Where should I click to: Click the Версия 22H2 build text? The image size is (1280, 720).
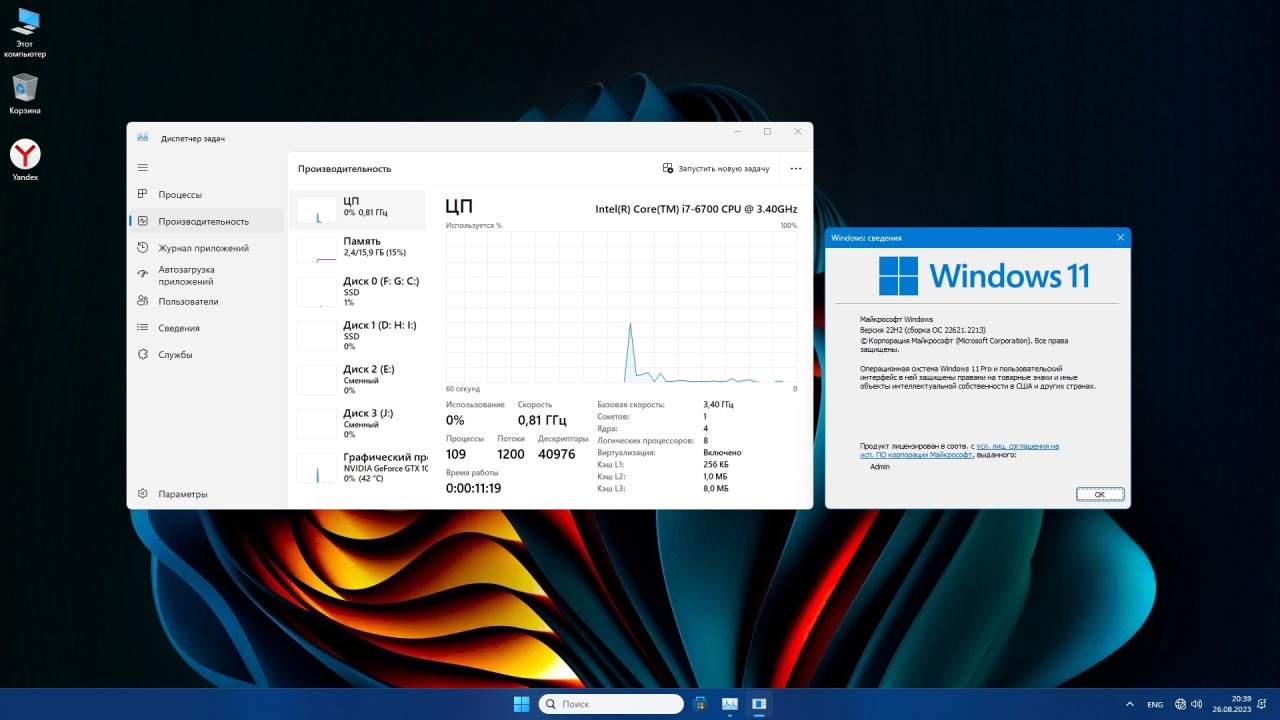(924, 329)
